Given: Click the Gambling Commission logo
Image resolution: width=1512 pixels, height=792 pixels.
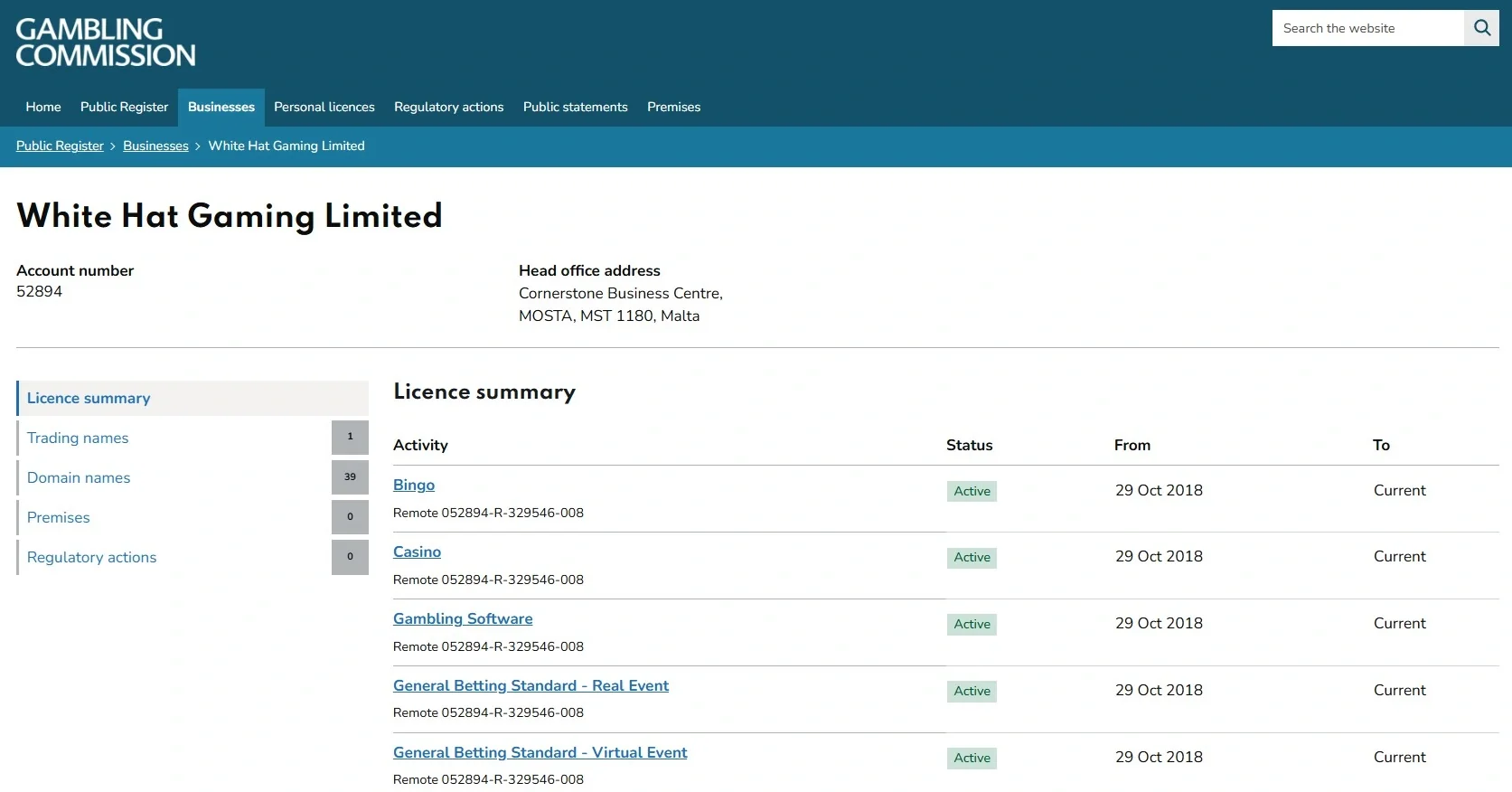Looking at the screenshot, I should [x=106, y=42].
